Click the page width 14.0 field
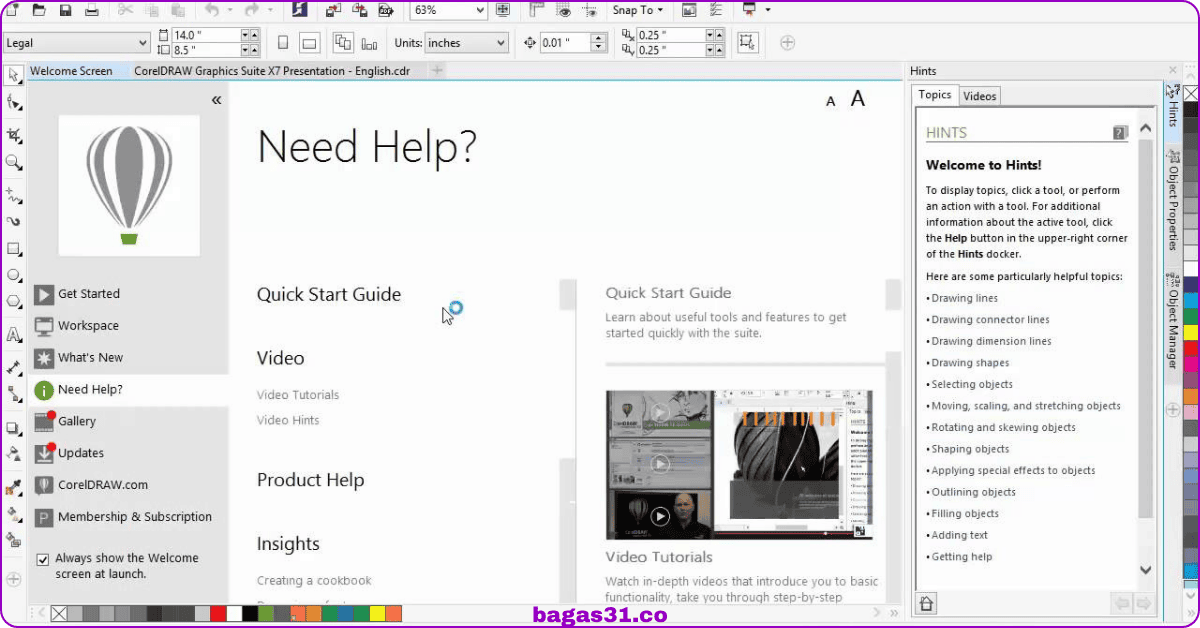Screen dimensions: 1200x628 pyautogui.click(x=206, y=35)
